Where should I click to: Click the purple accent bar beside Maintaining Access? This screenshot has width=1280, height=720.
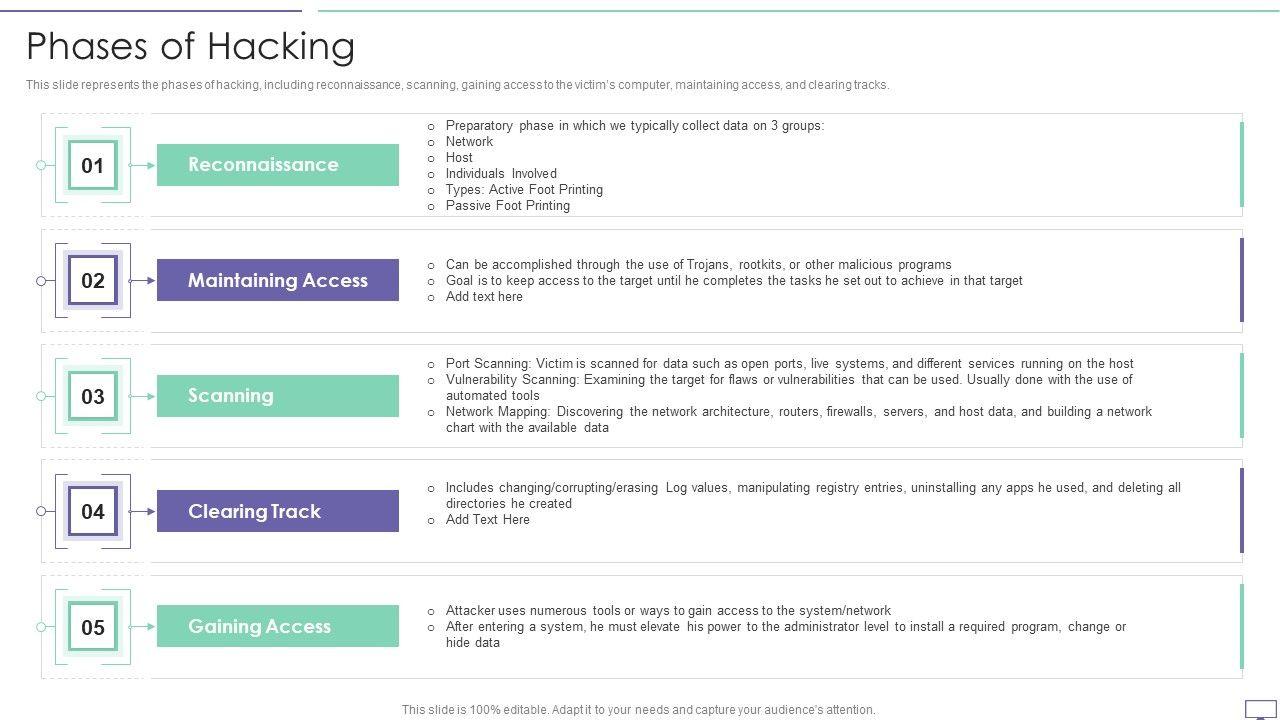tap(1242, 280)
